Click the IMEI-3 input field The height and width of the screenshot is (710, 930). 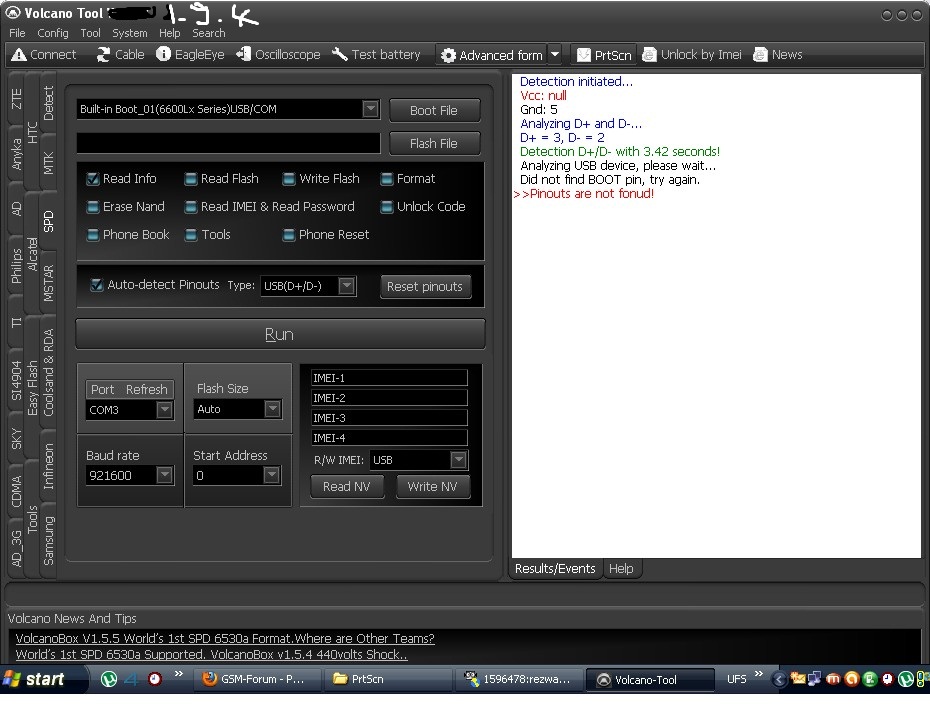(x=389, y=418)
